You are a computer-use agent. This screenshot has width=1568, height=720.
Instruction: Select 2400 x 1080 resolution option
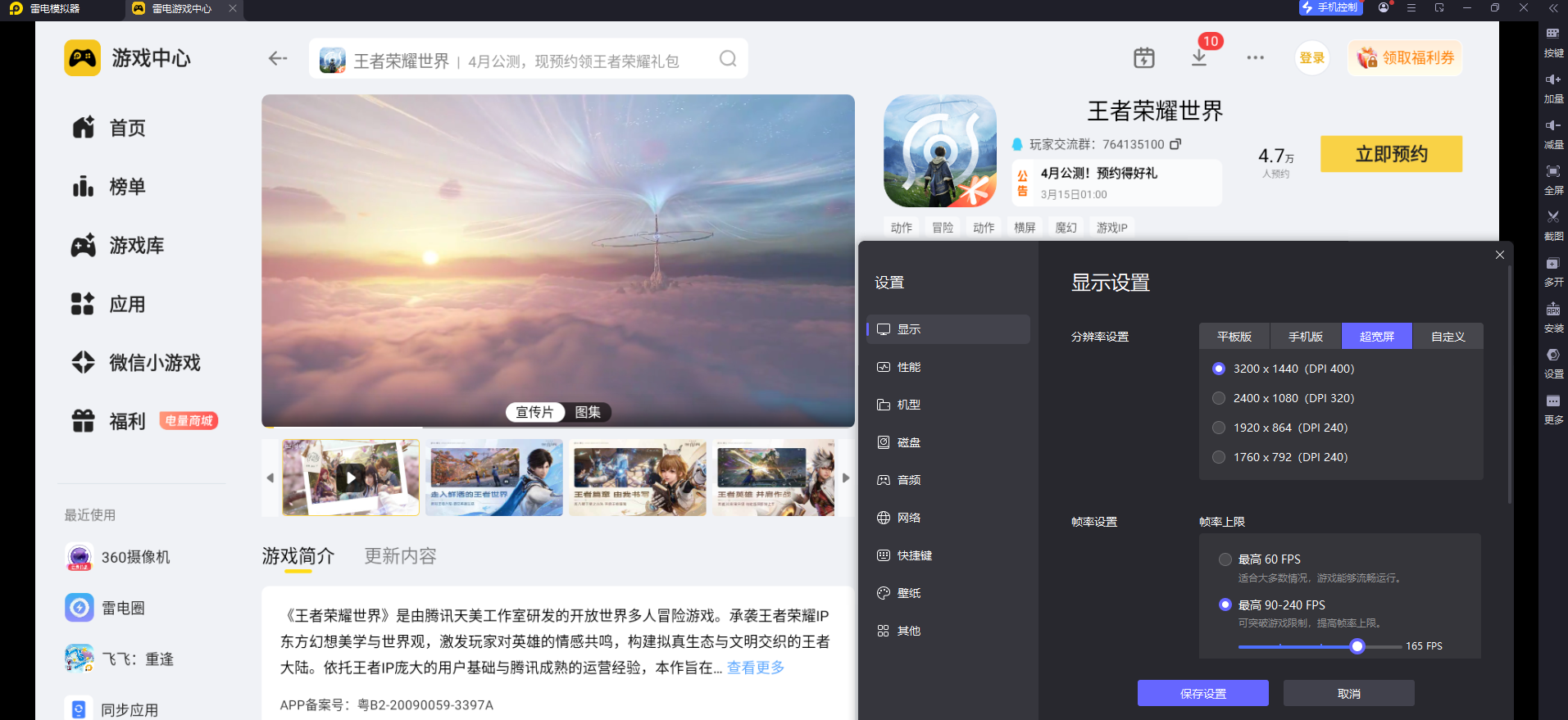pyautogui.click(x=1219, y=398)
